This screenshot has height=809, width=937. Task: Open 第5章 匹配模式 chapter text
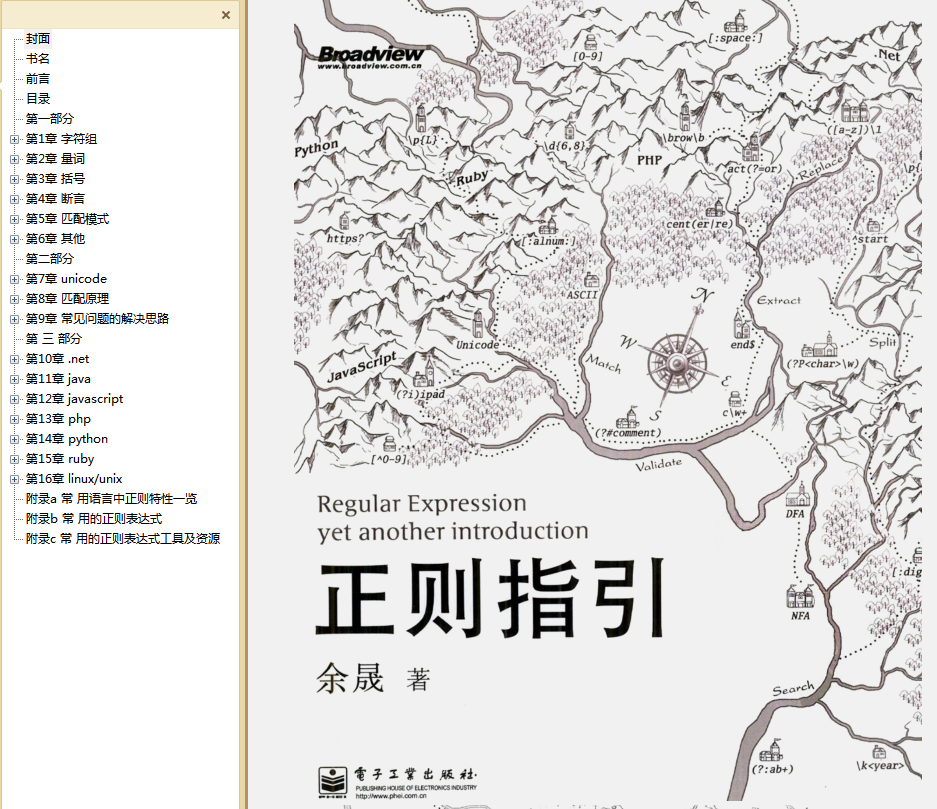click(67, 219)
